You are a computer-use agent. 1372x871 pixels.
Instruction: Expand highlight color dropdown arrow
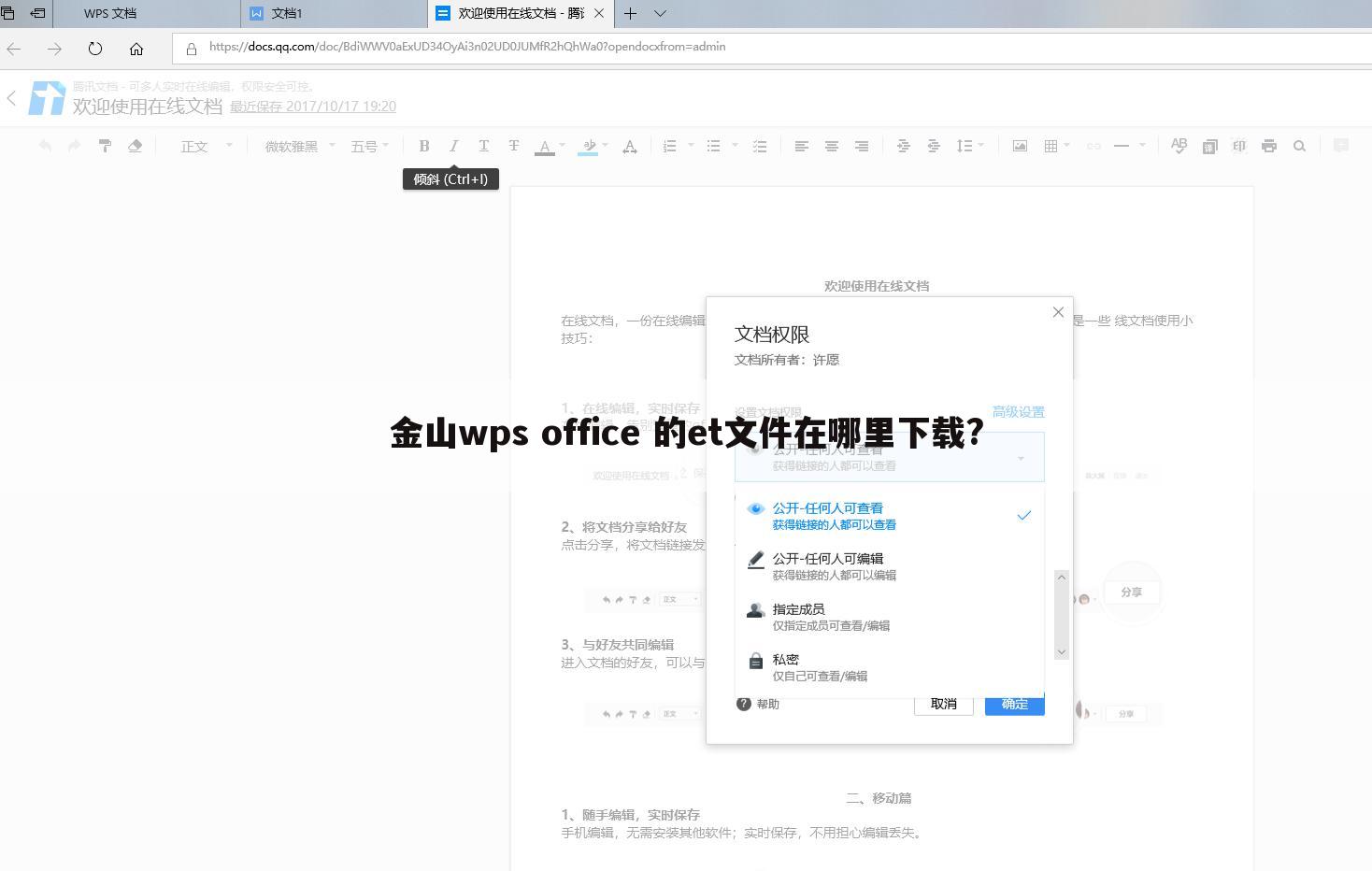coord(605,145)
